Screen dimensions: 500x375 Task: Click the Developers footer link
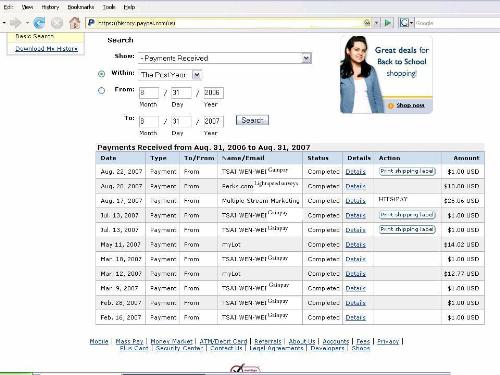point(327,348)
